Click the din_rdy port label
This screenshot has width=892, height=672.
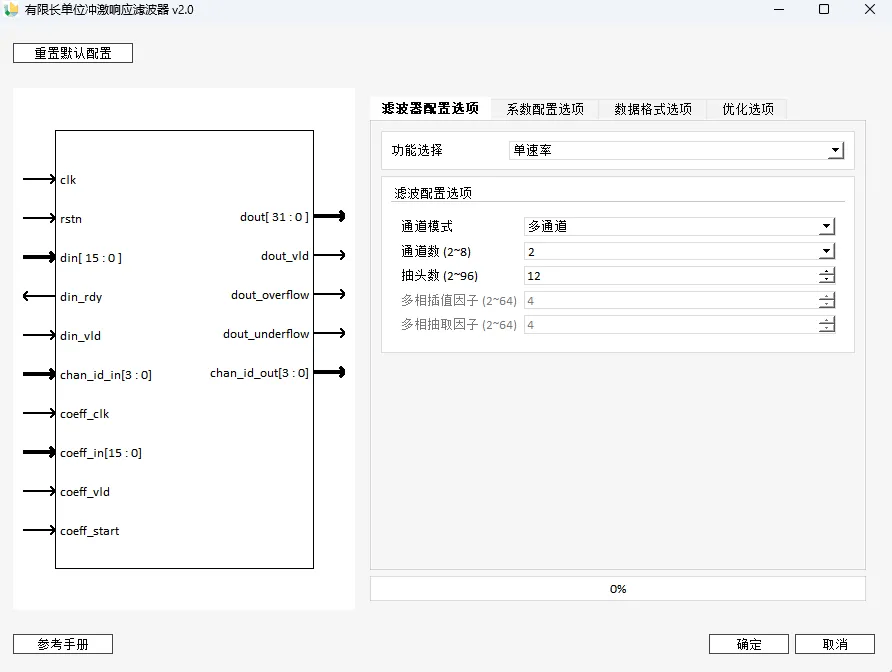81,297
